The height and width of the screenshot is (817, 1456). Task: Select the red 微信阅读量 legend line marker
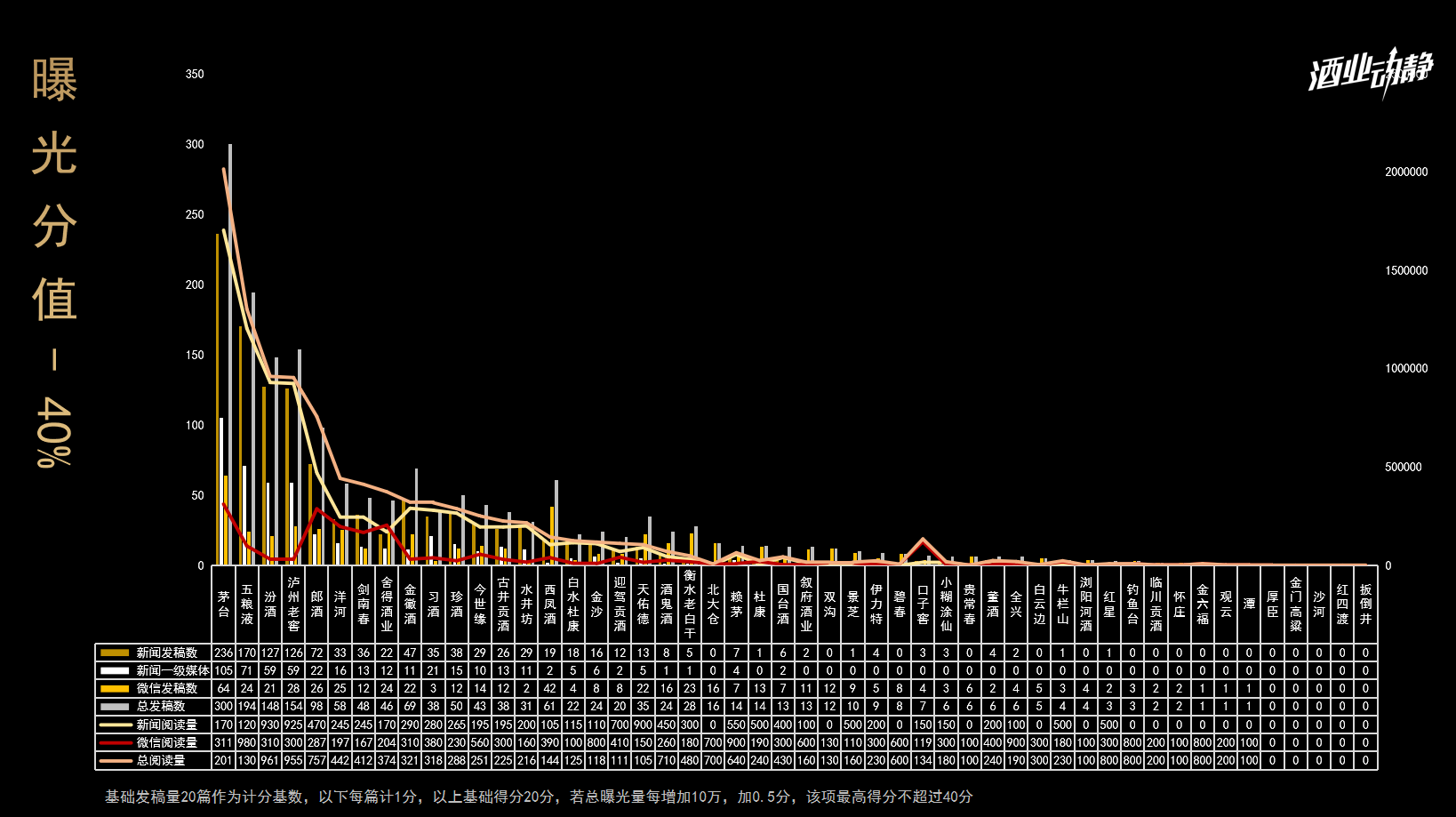115,742
